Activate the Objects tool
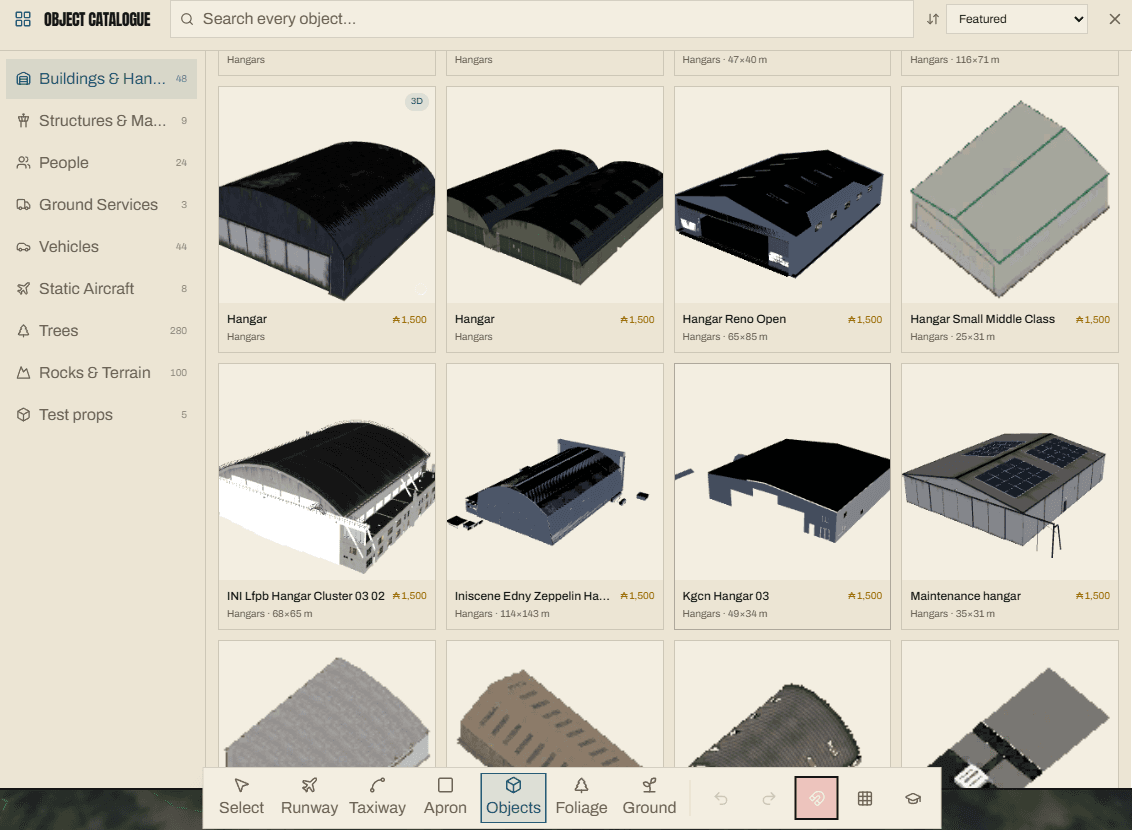This screenshot has width=1132, height=830. click(513, 797)
